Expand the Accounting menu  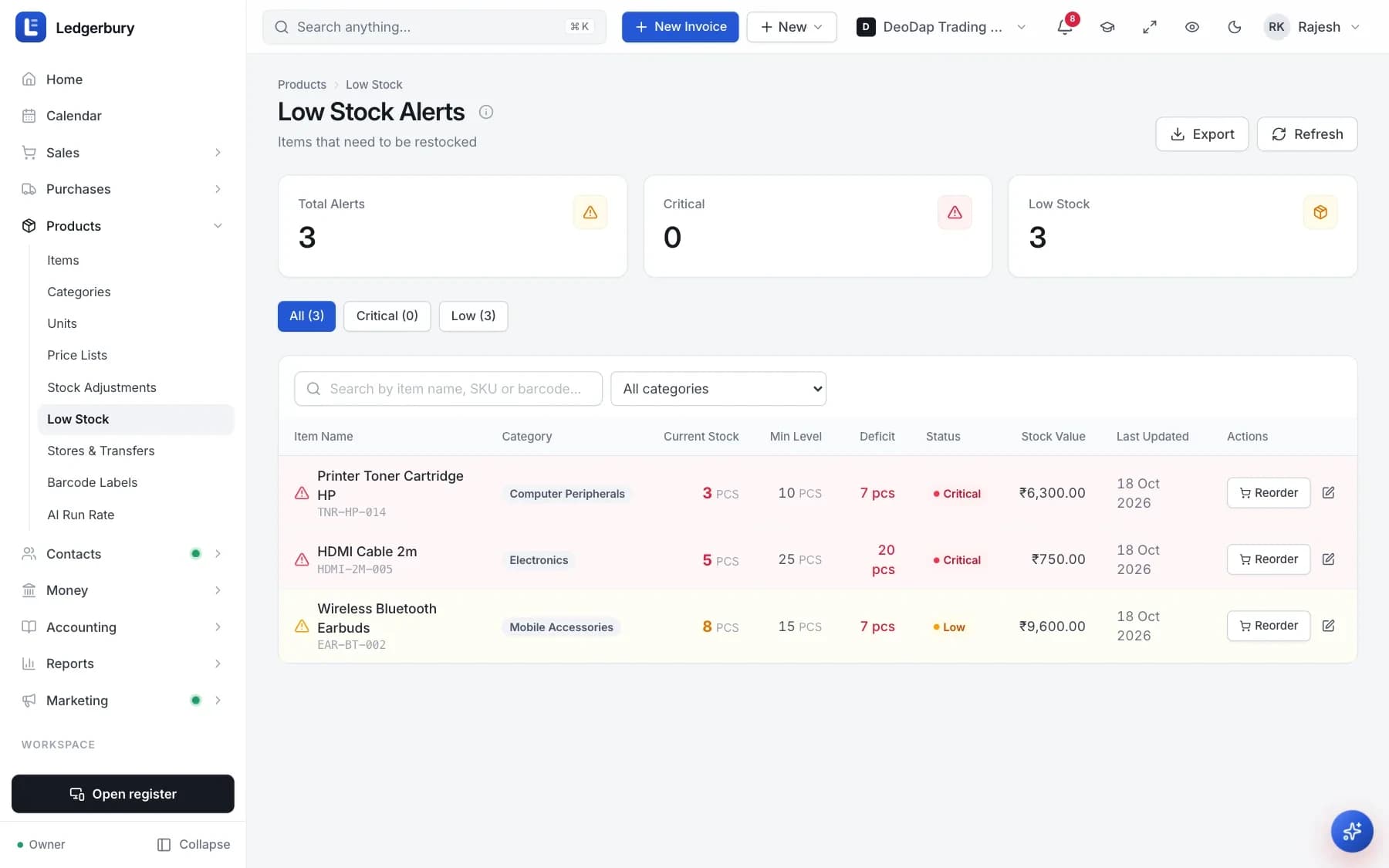coord(123,627)
